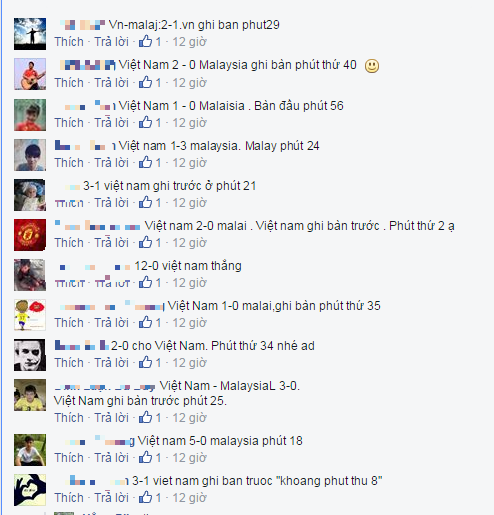The width and height of the screenshot is (494, 515).
Task: Open the Joker face avatar profile
Action: tap(30, 355)
